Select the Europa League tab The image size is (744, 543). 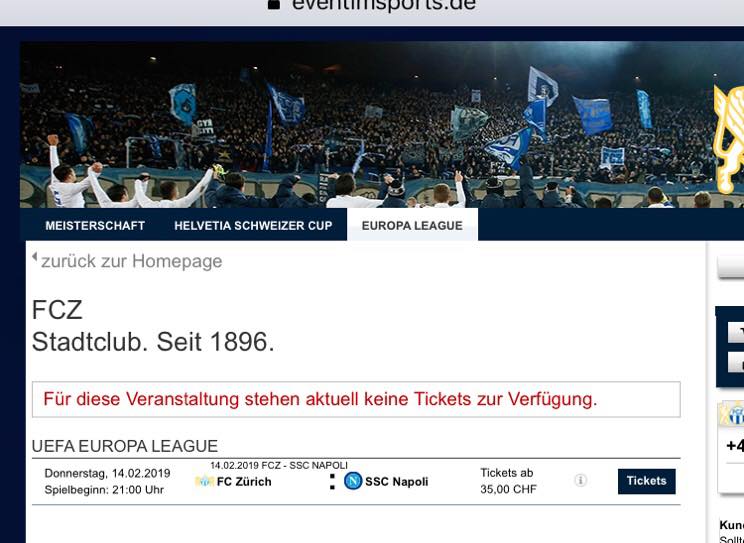412,225
